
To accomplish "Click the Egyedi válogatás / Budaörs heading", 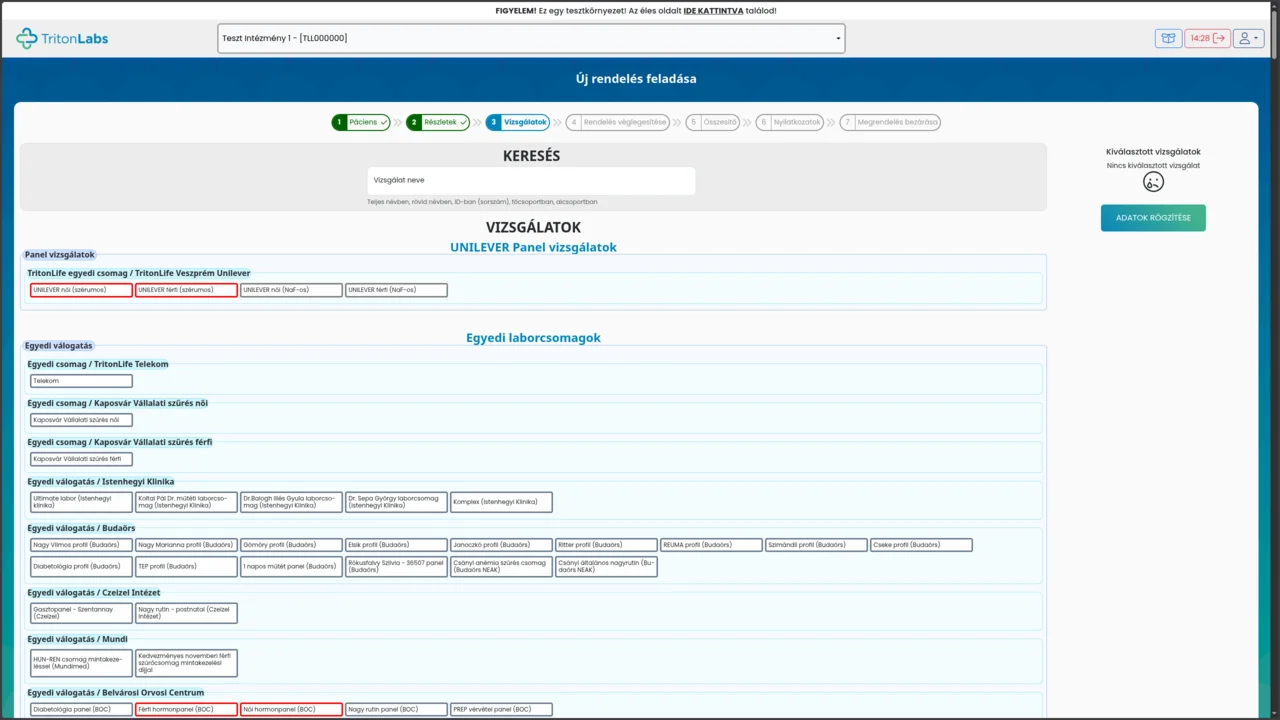I will tap(81, 528).
